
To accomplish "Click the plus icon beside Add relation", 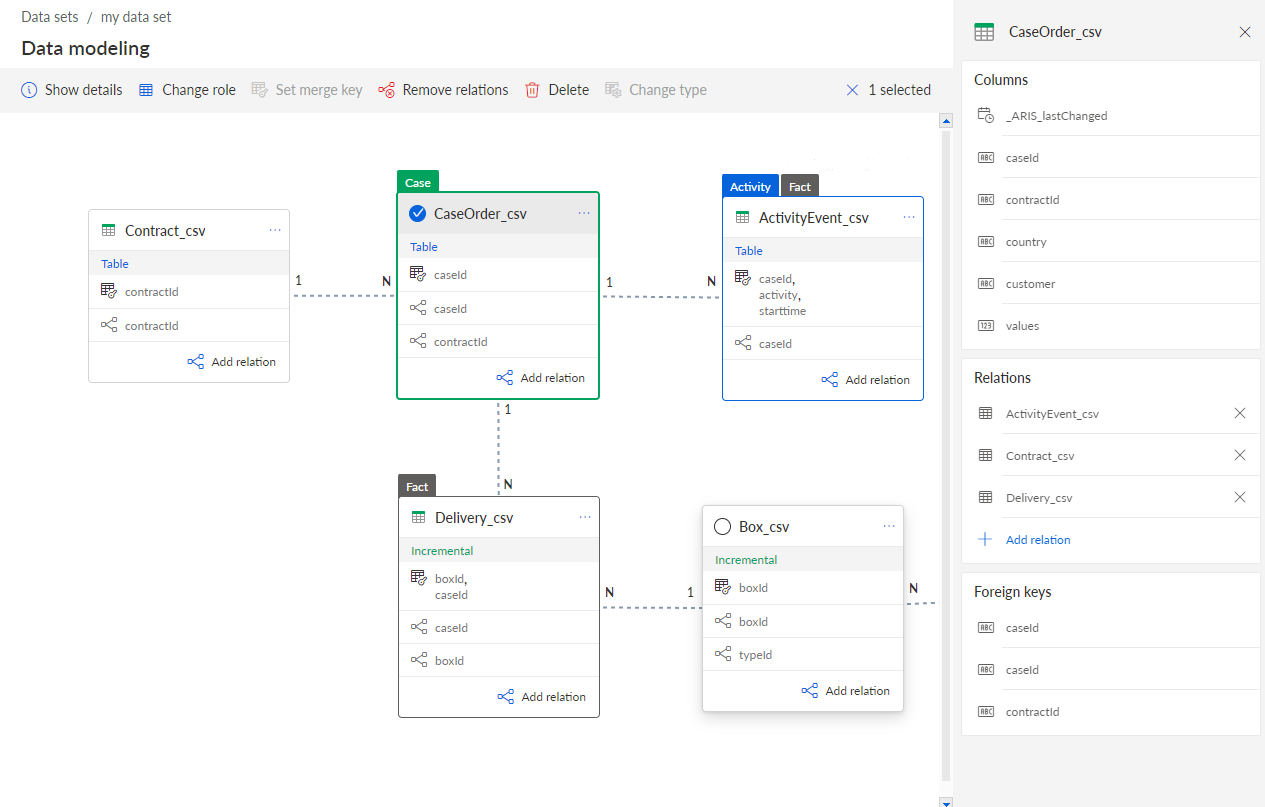I will coord(985,539).
